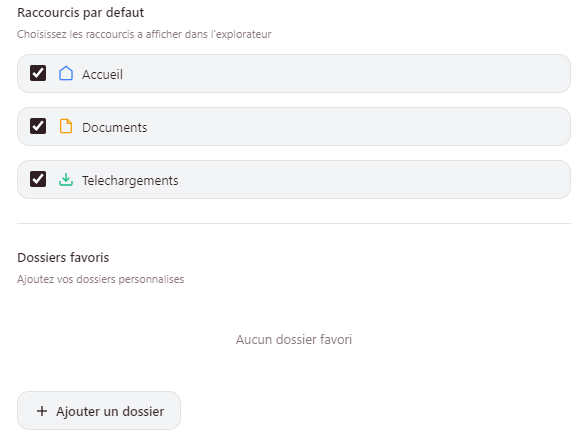Click the Documents label text
Screen dimensions: 588x445
tap(114, 127)
